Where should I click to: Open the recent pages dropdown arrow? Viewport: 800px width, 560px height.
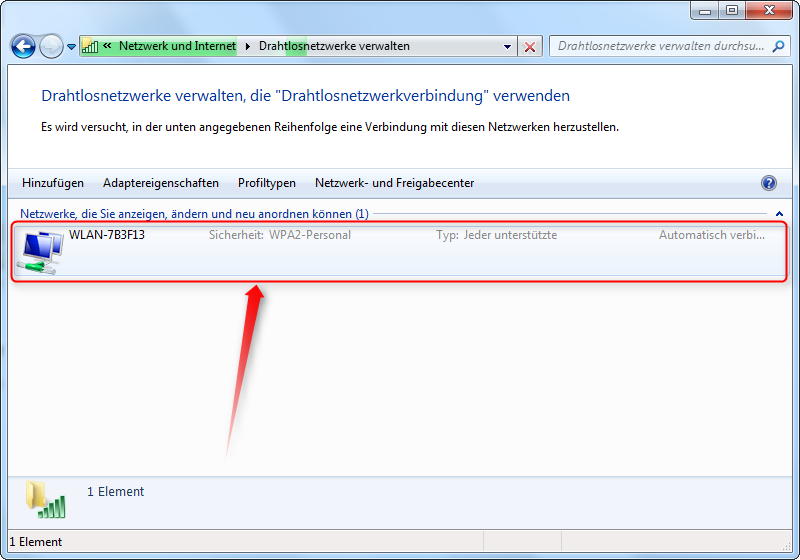(71, 47)
